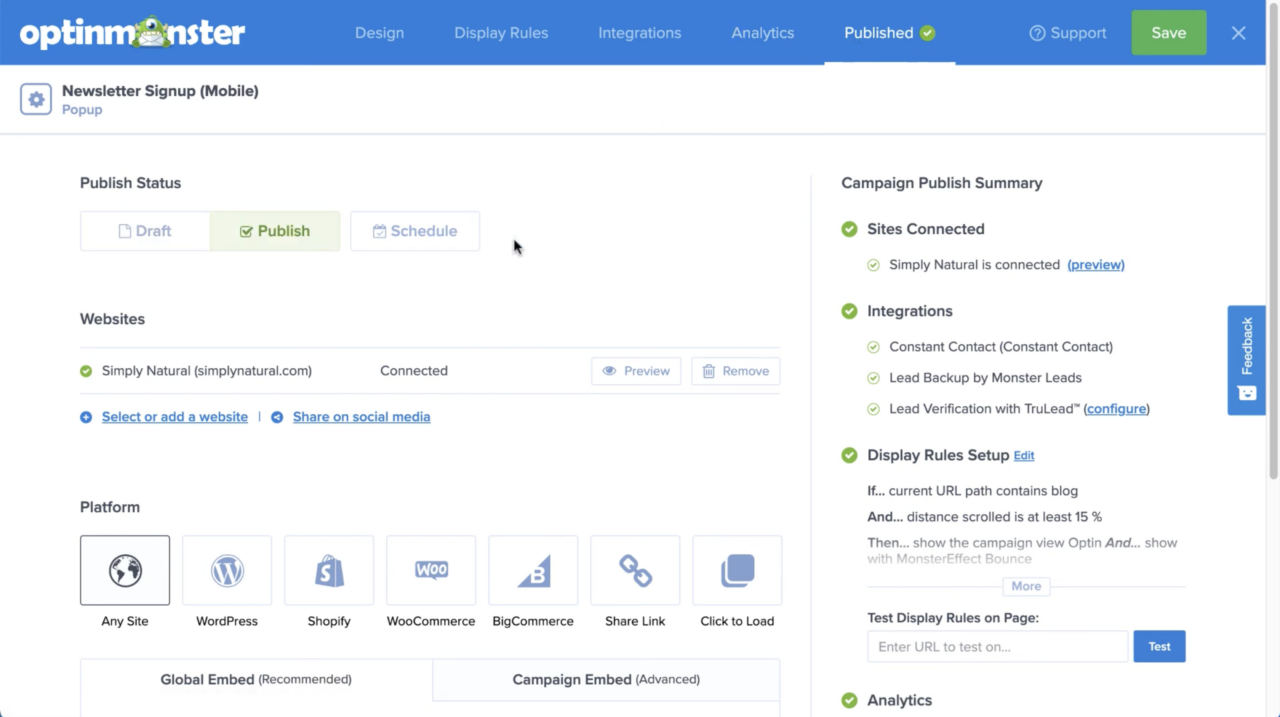Choose the Shopify platform icon
The image size is (1280, 717).
tap(329, 571)
